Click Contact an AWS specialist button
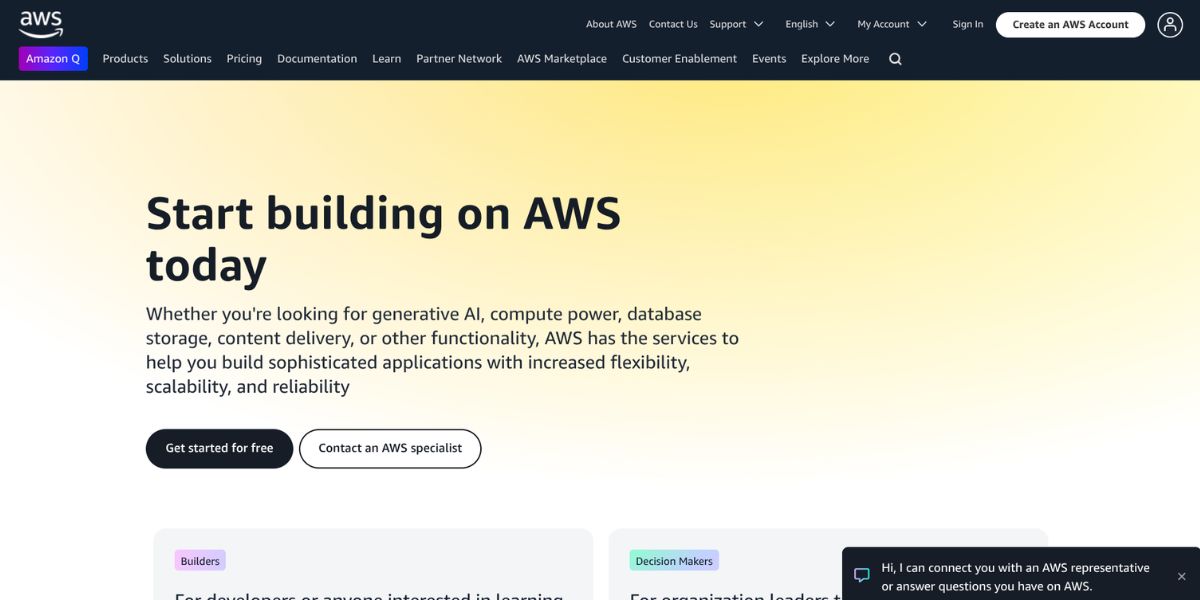1200x600 pixels. point(390,449)
